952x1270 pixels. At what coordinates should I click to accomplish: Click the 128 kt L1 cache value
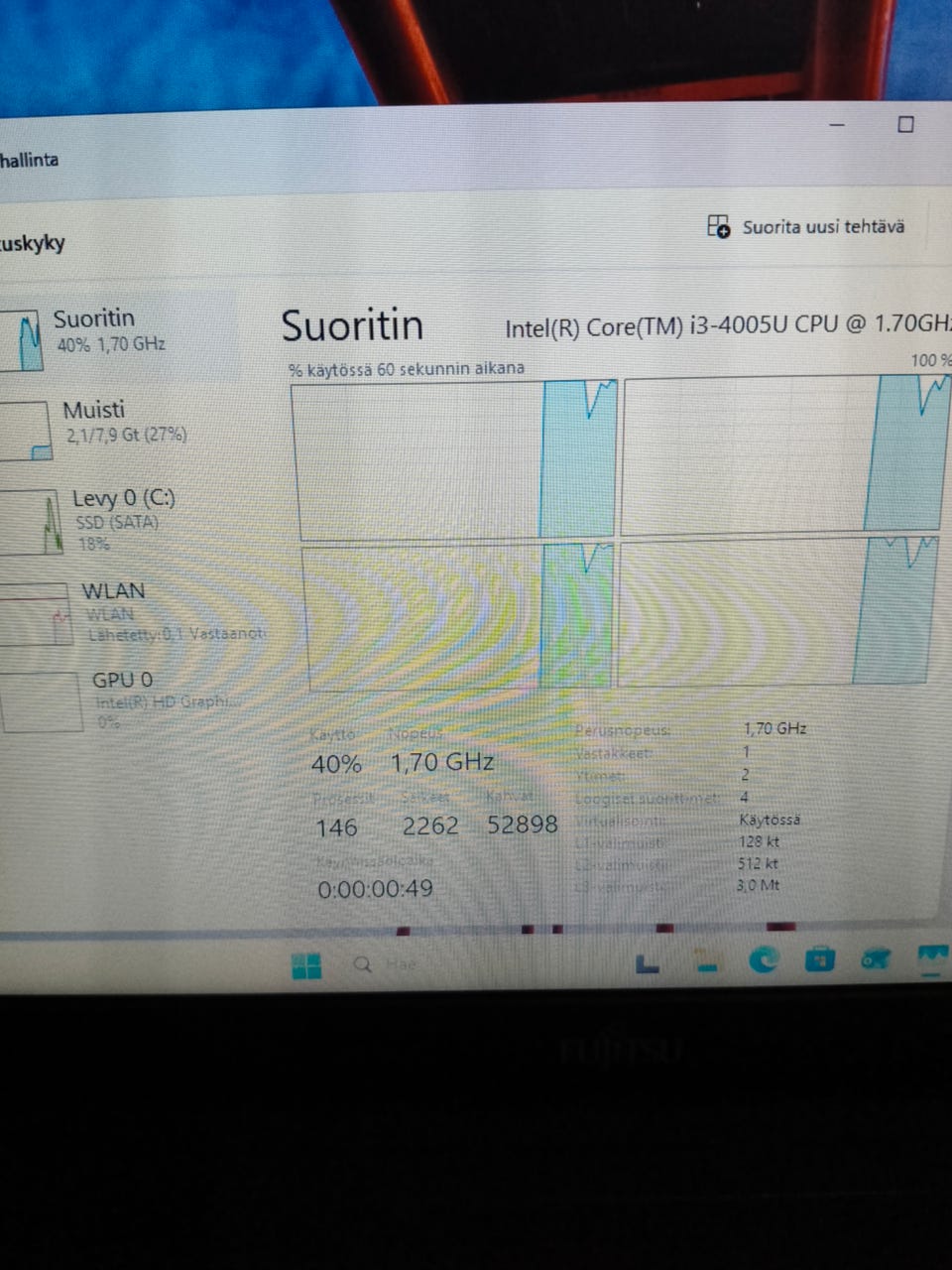[x=759, y=841]
